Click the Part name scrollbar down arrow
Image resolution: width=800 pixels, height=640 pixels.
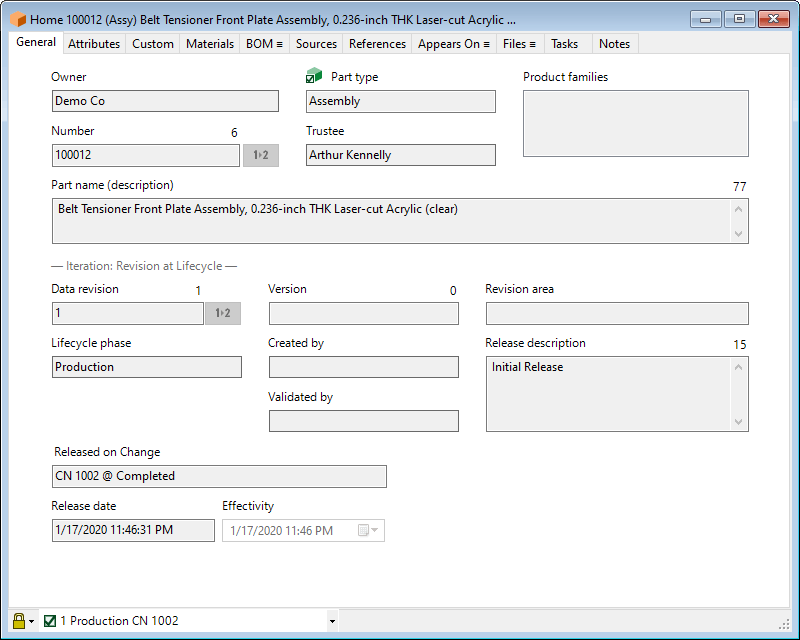[738, 234]
